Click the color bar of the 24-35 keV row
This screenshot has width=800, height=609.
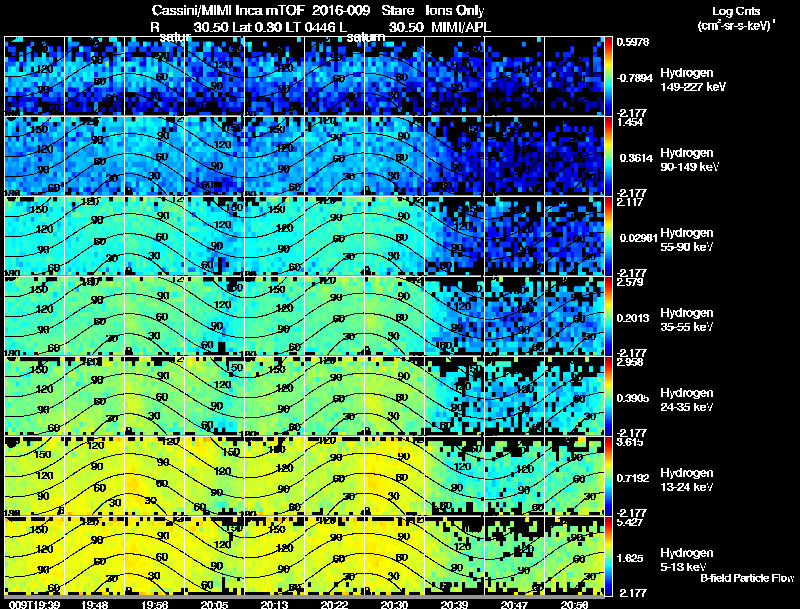pyautogui.click(x=608, y=396)
